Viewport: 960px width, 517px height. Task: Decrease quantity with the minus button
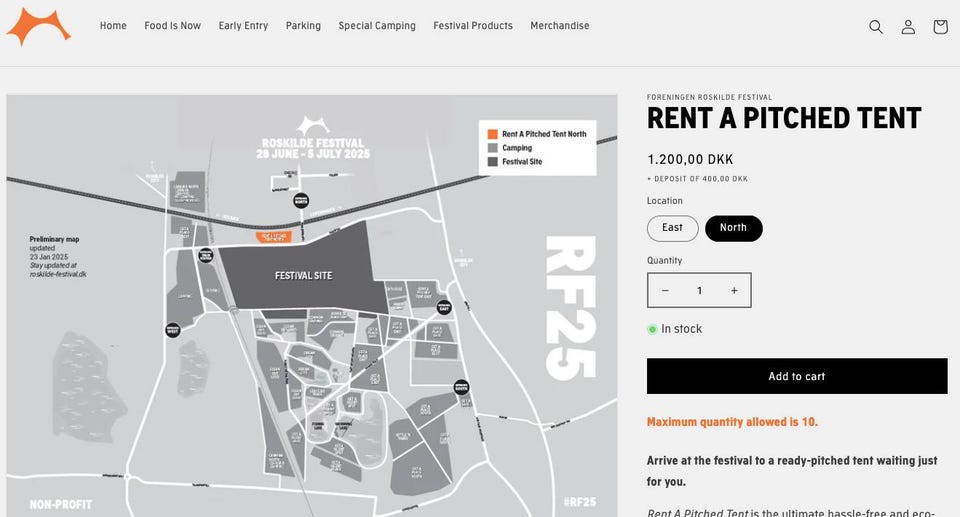[666, 290]
